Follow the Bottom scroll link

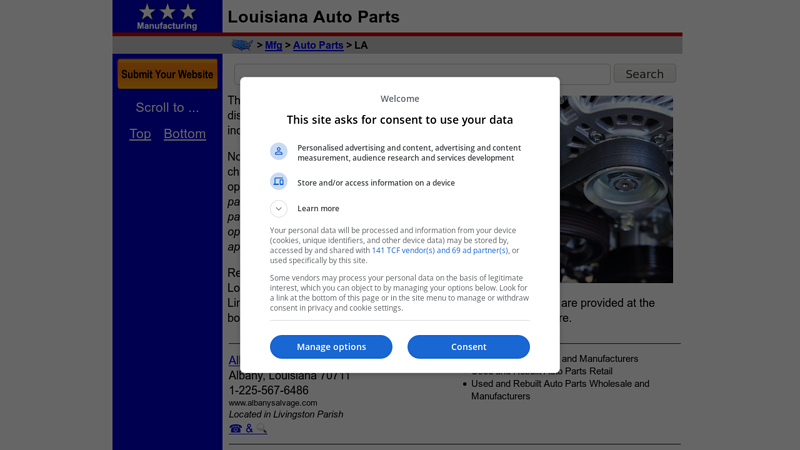click(185, 134)
